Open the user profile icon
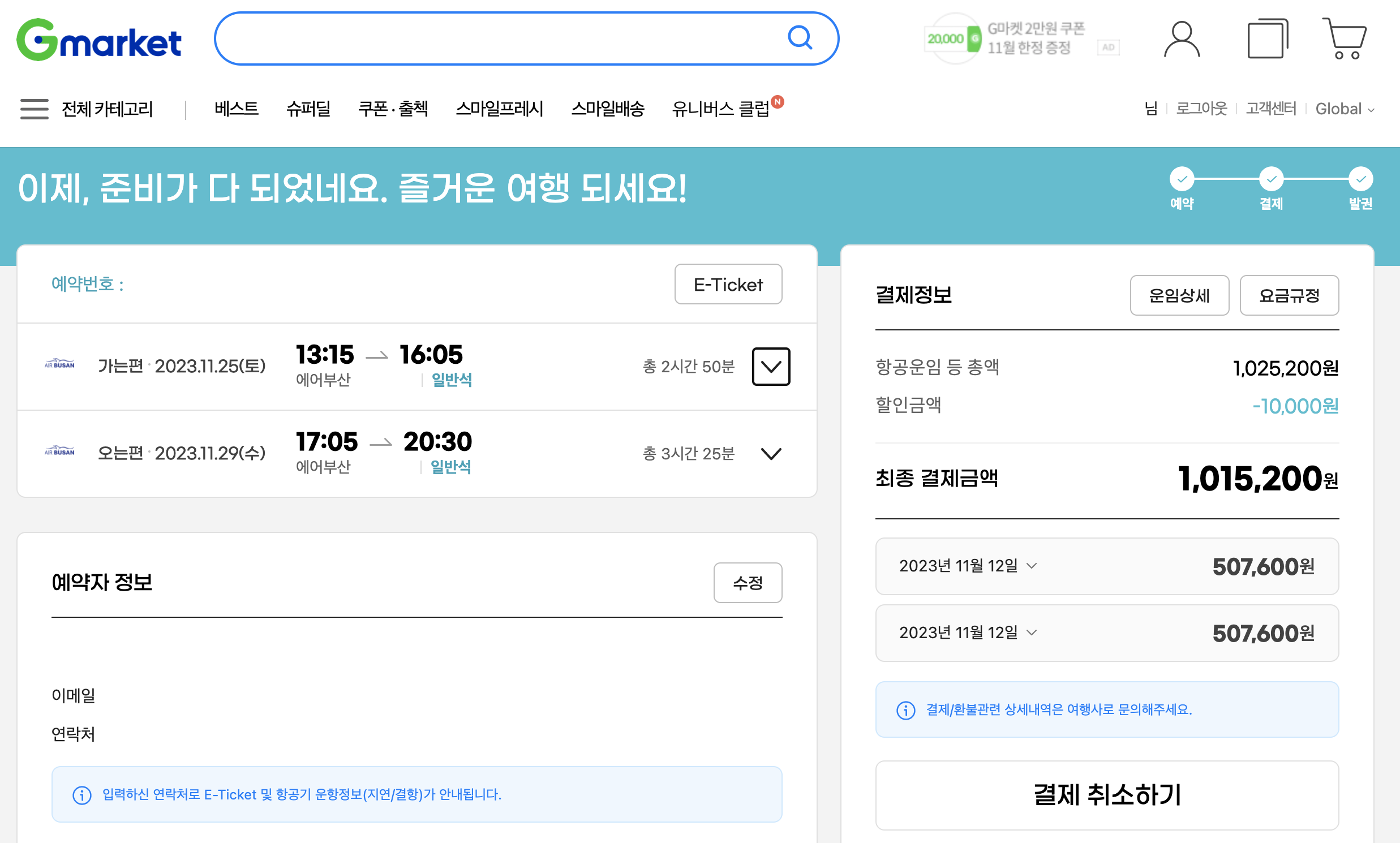The image size is (1400, 843). [x=1182, y=38]
